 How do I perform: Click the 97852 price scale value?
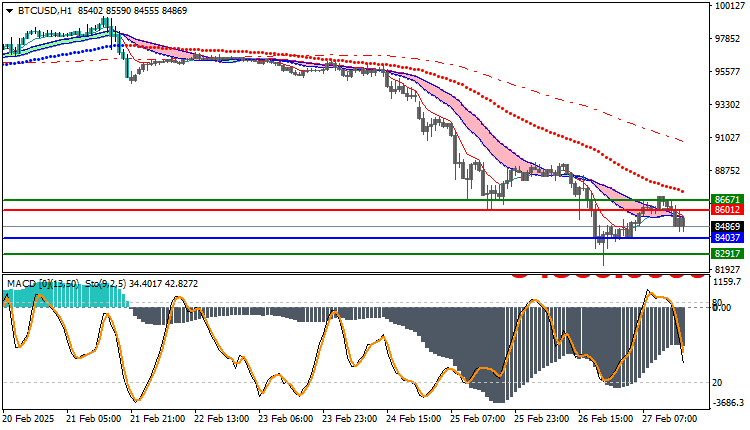click(728, 39)
